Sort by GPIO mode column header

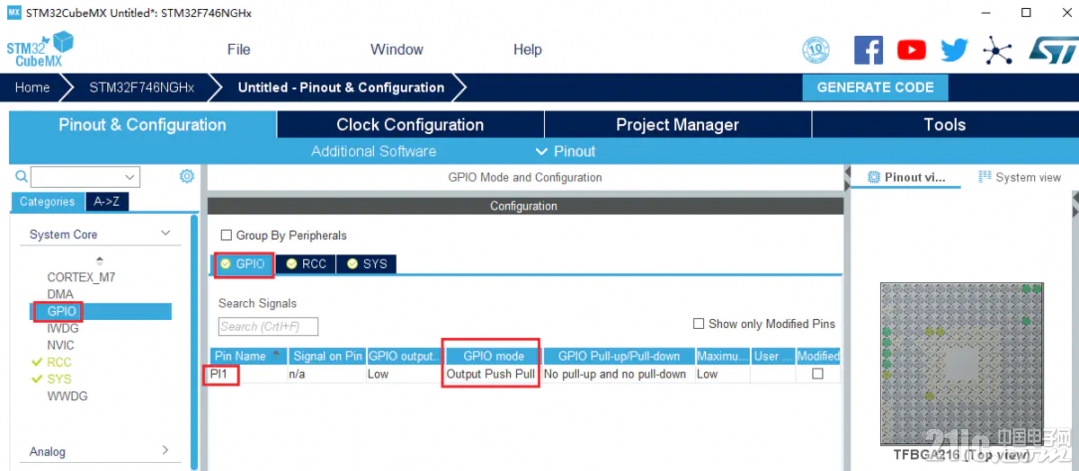tap(493, 356)
